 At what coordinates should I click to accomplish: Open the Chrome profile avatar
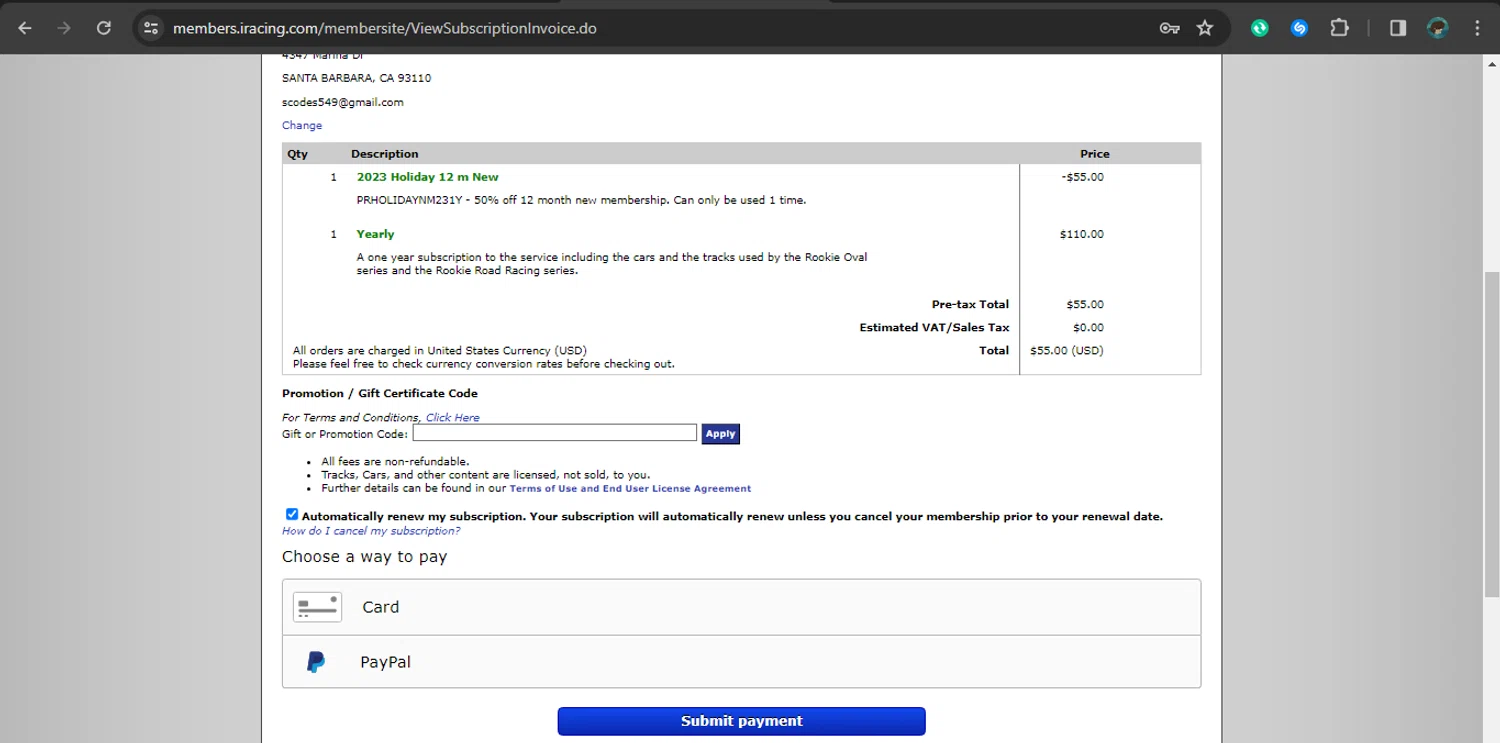(1438, 28)
